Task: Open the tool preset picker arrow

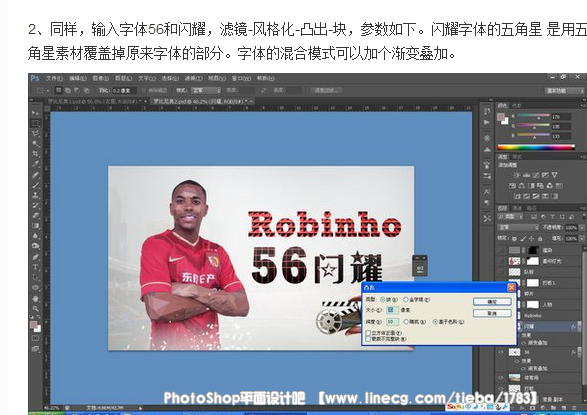Action: pos(48,91)
